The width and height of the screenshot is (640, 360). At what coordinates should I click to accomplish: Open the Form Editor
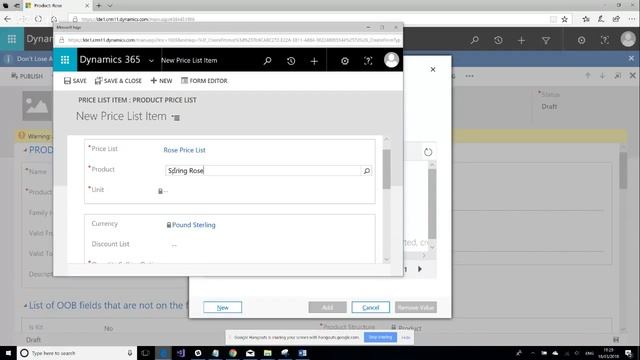[204, 81]
